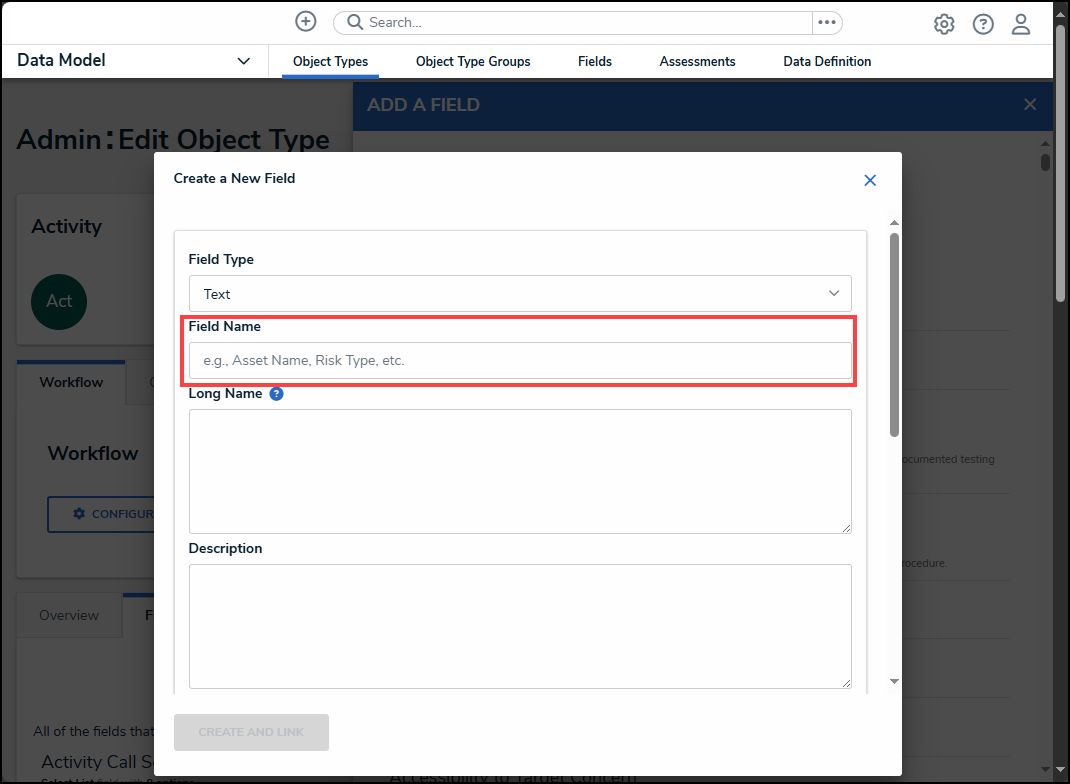Switch to the Object Types tab
This screenshot has height=784, width=1070.
[x=330, y=61]
